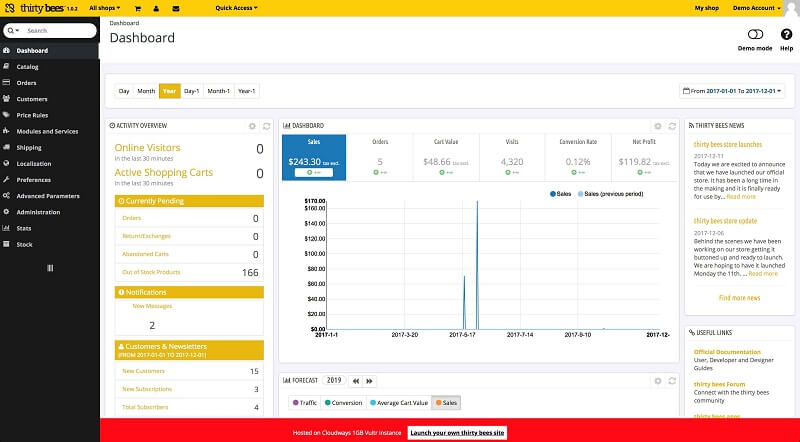Refresh the Dashboard chart panel

672,126
